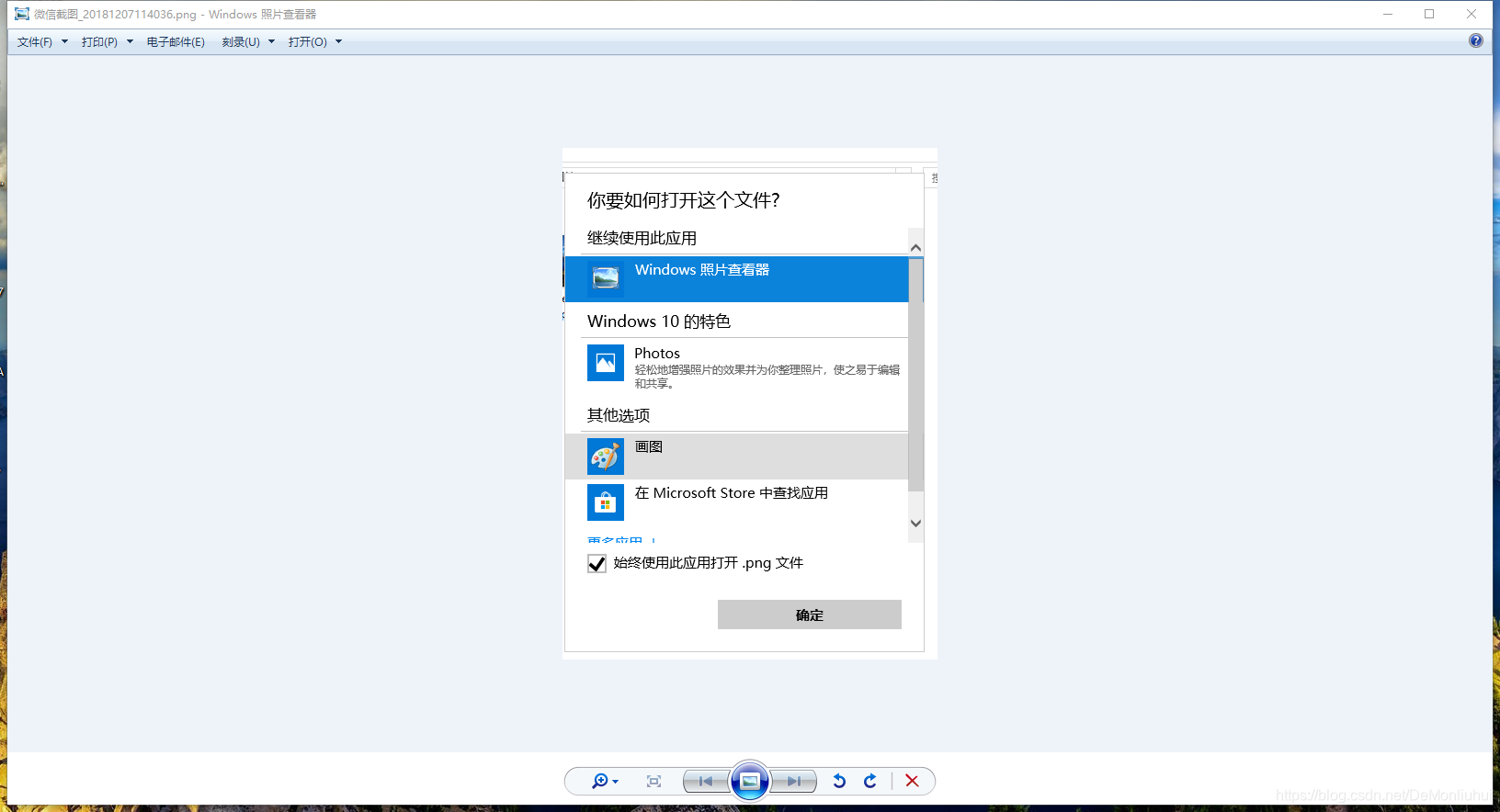The width and height of the screenshot is (1500, 812).
Task: Click the dialog list's scroll-up arrow
Action: coord(915,248)
